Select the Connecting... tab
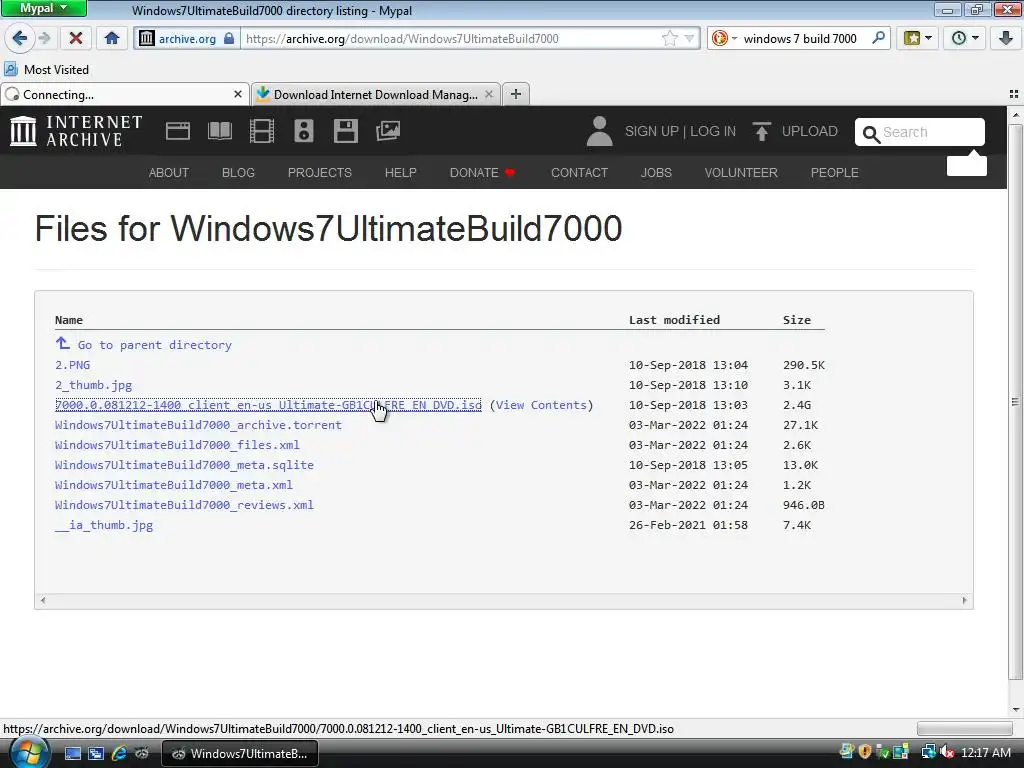1024x768 pixels. click(125, 94)
